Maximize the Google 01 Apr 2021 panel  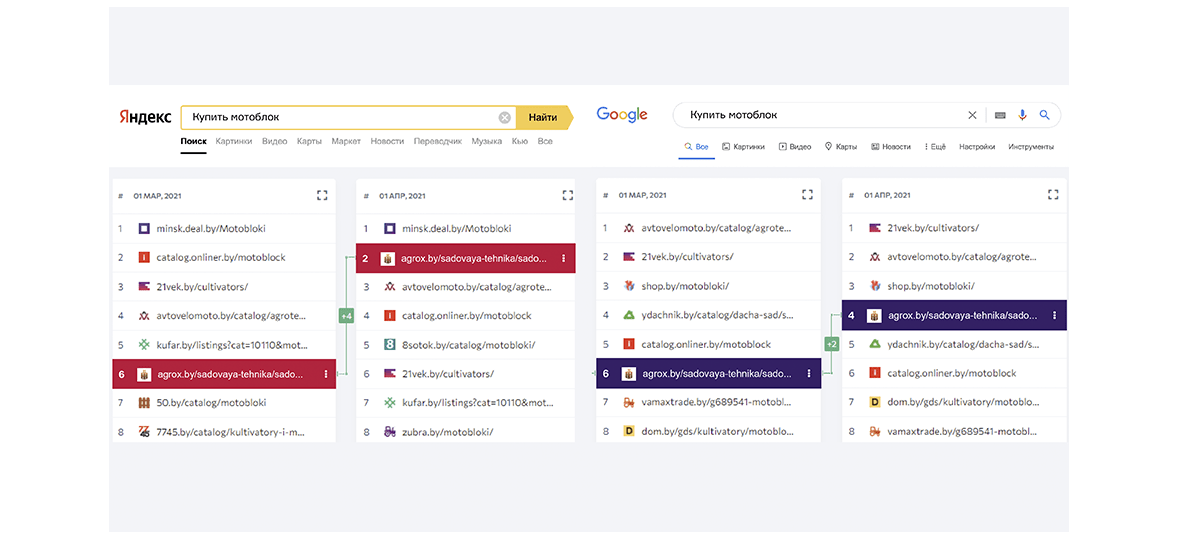[x=1052, y=195]
